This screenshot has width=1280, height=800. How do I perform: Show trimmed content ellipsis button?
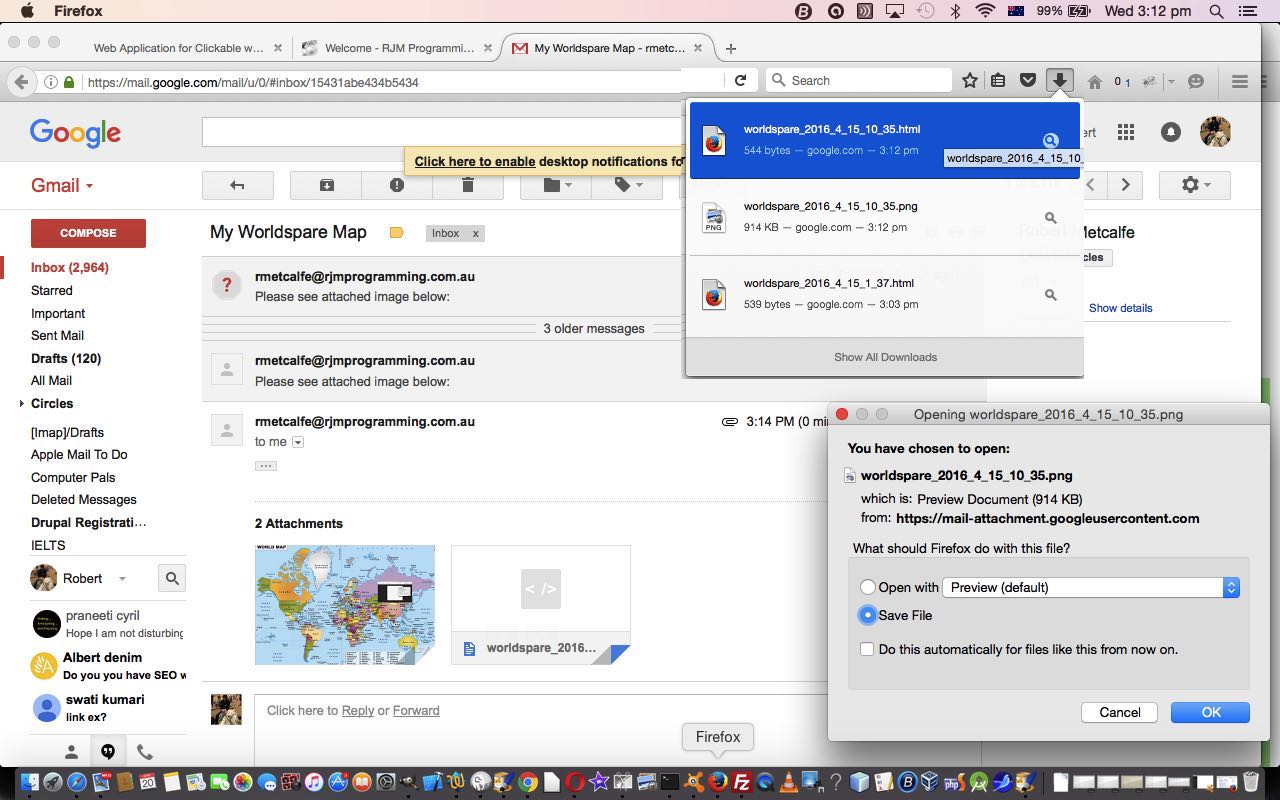tap(265, 466)
